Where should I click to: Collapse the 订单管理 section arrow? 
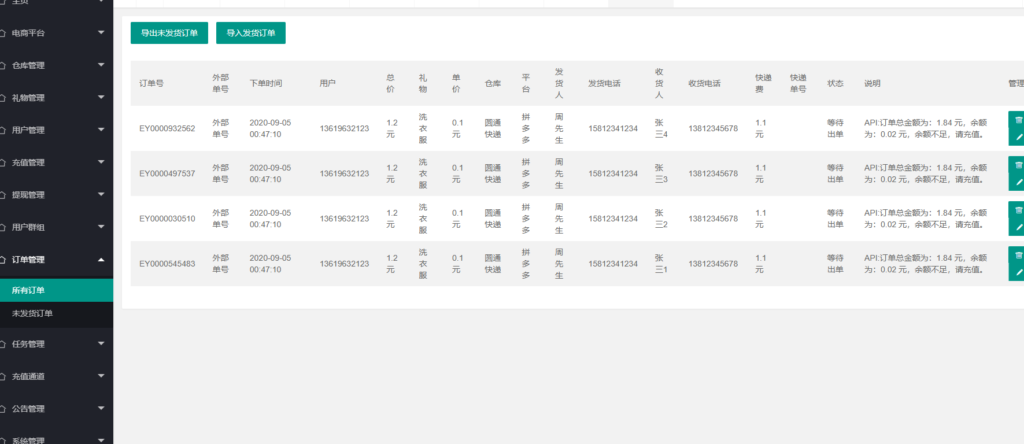[x=101, y=260]
